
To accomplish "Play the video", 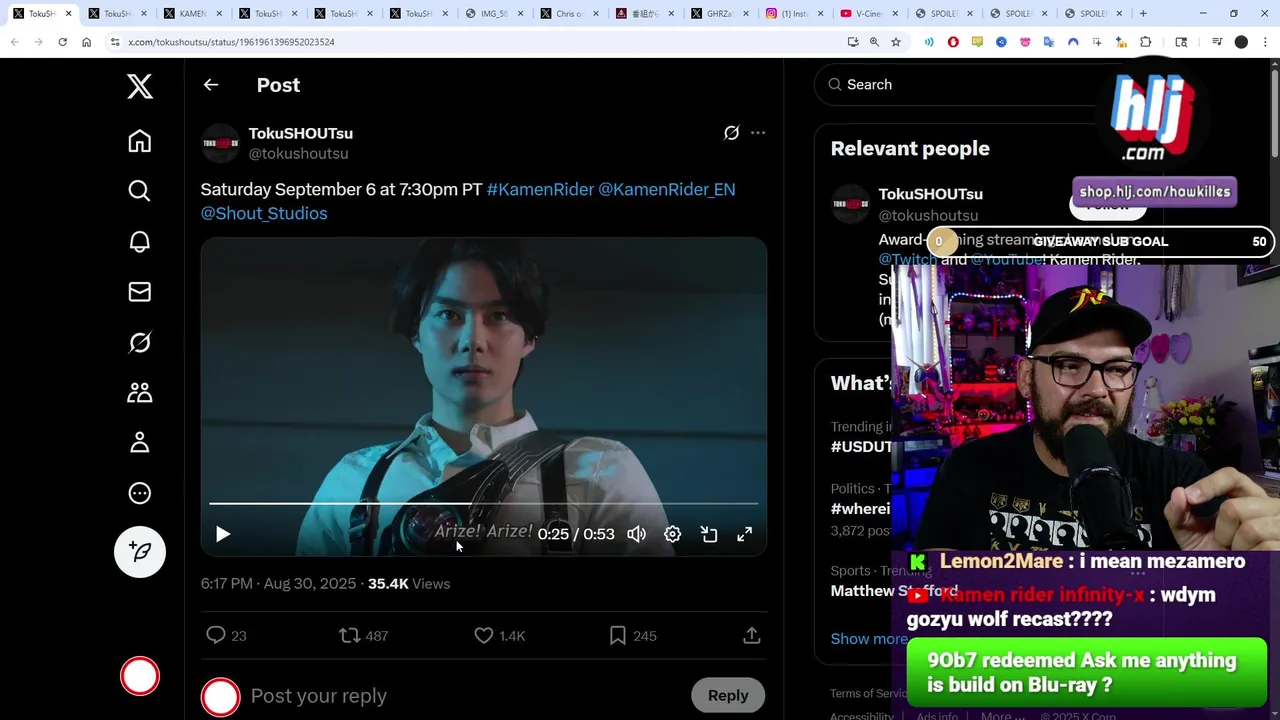I will point(223,535).
